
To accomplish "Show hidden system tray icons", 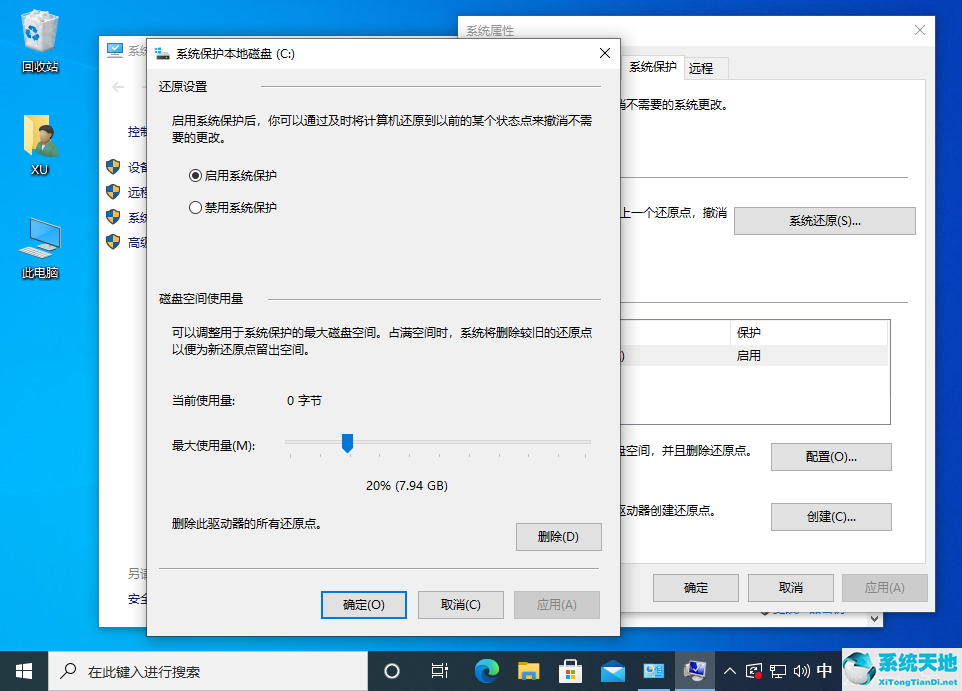I will (729, 671).
